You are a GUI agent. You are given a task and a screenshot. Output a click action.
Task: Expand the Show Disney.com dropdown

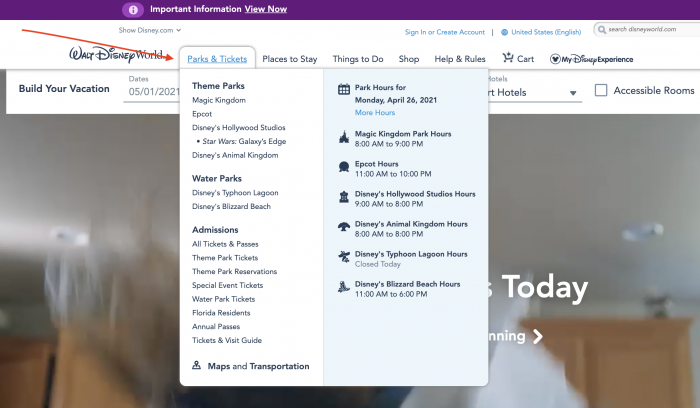(x=150, y=30)
